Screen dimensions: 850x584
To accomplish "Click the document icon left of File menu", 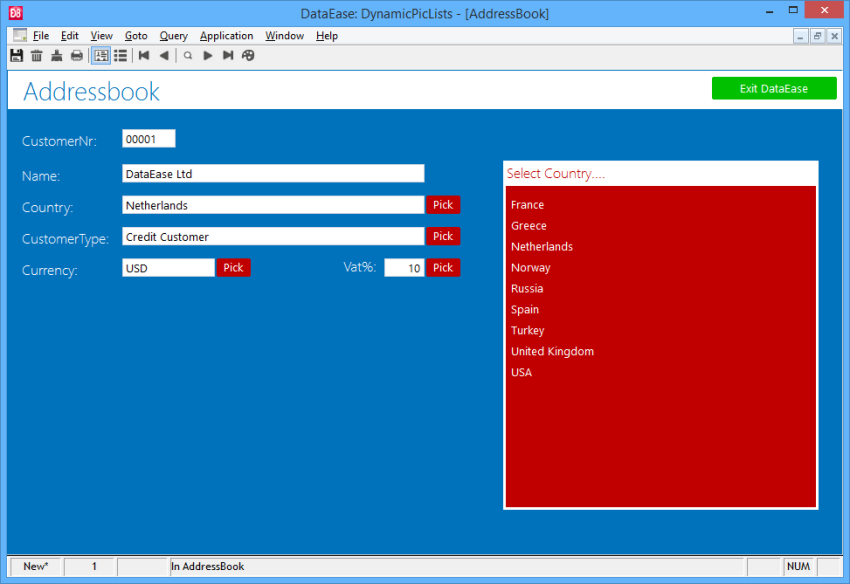I will pos(20,35).
